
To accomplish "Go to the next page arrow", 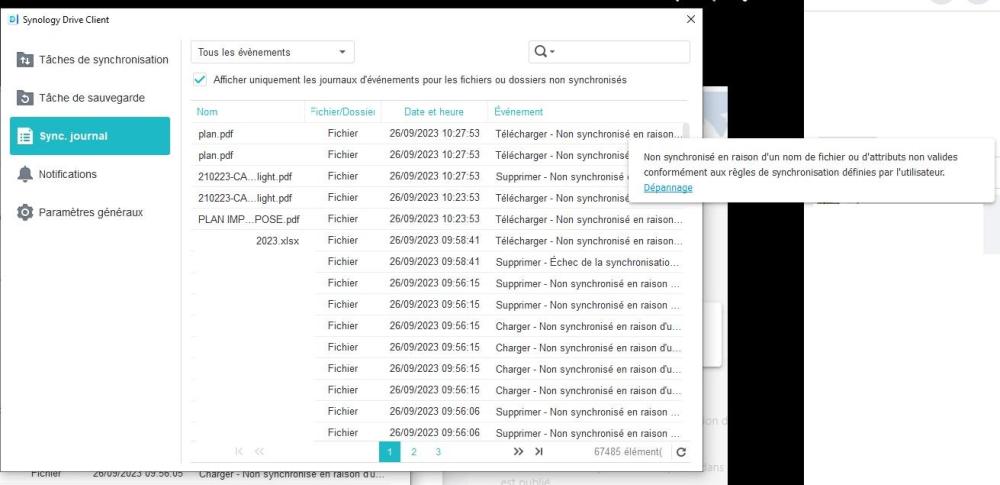I will [x=518, y=452].
